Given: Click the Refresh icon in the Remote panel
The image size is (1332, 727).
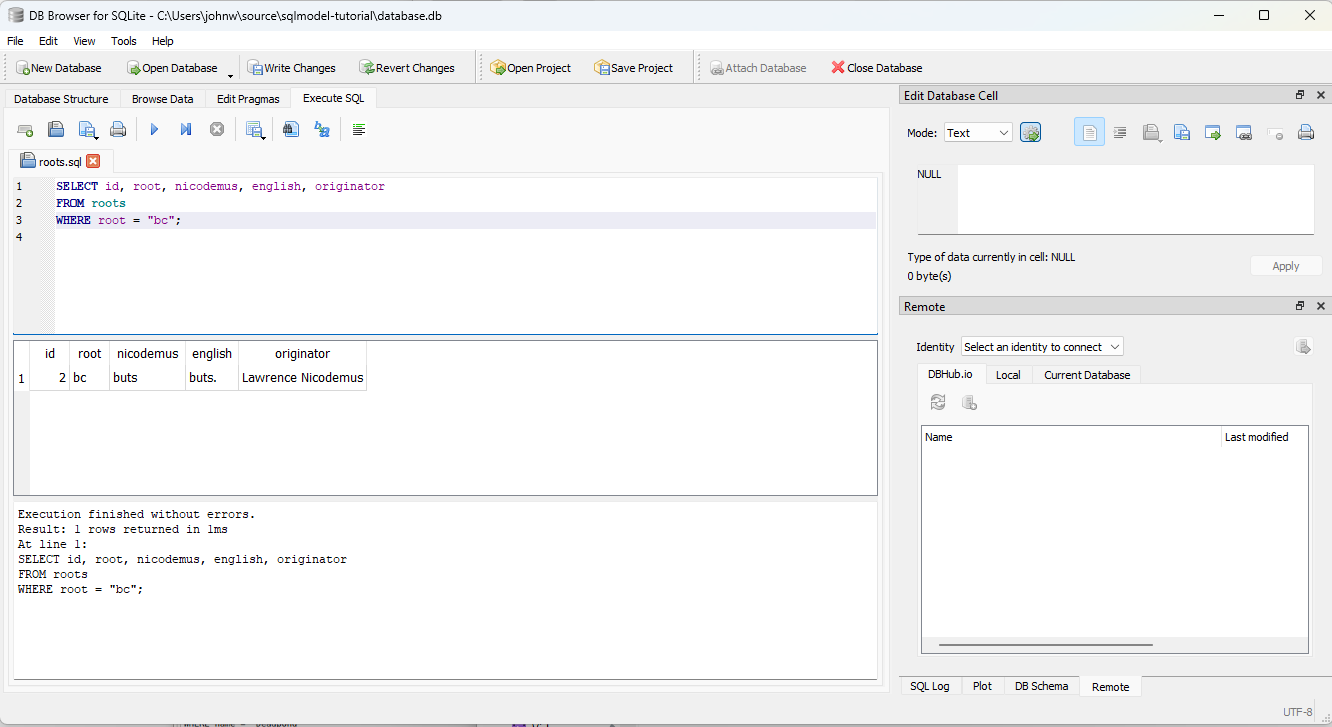Looking at the screenshot, I should coord(938,401).
